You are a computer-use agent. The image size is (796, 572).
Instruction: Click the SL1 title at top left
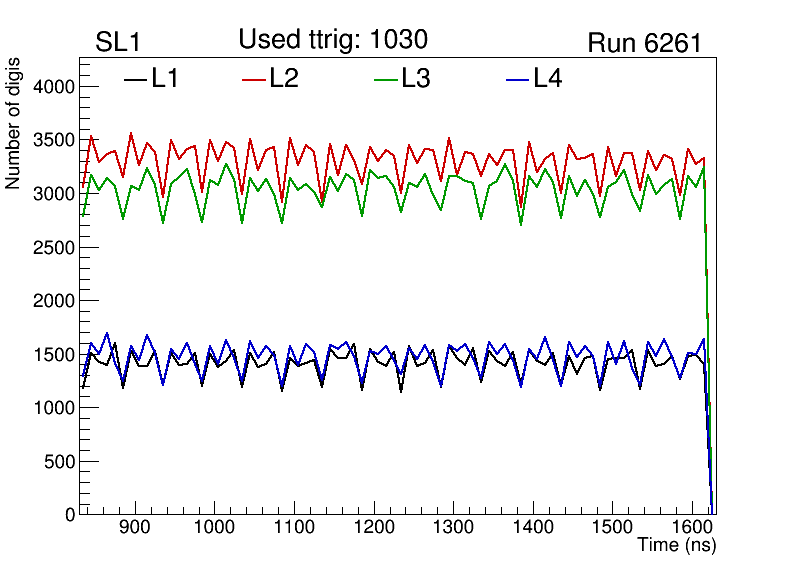118,43
